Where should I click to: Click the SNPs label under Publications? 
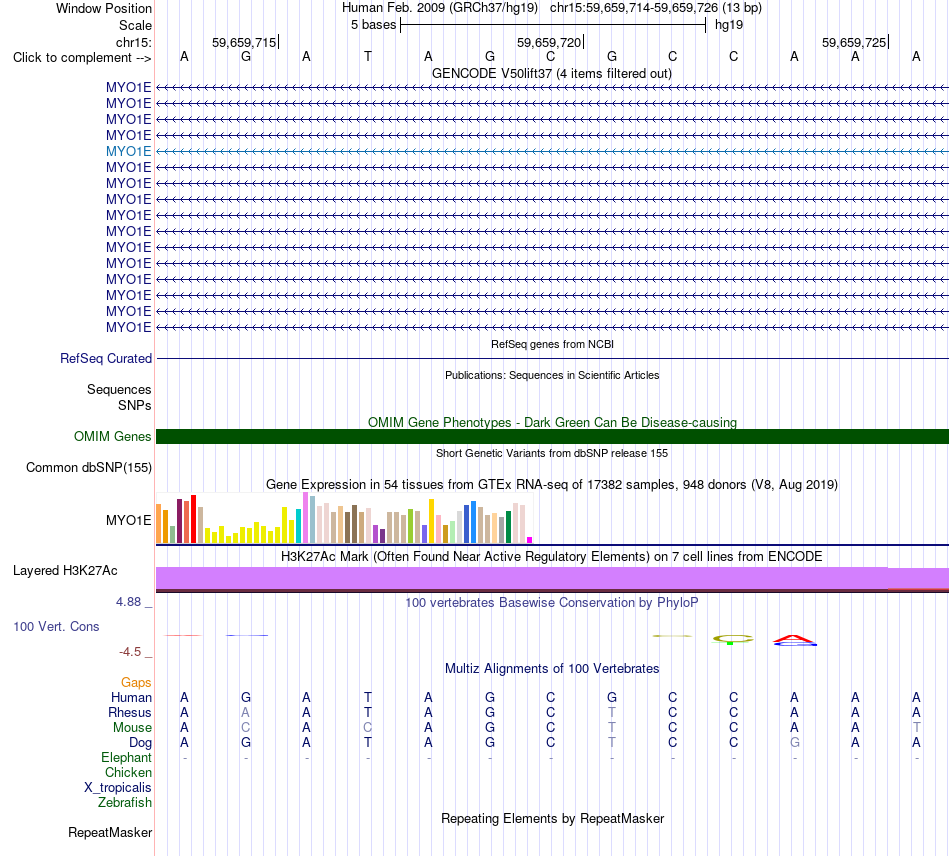[135, 405]
